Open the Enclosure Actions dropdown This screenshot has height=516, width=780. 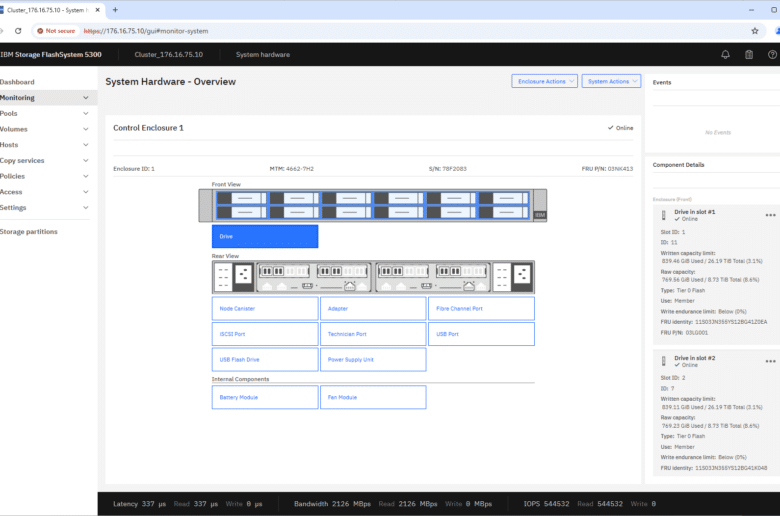pyautogui.click(x=545, y=81)
